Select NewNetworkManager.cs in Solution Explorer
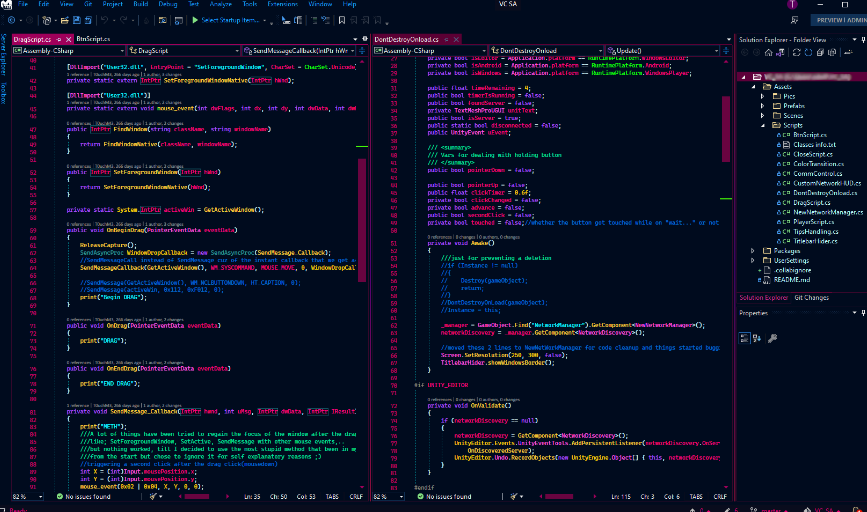867x512 pixels. click(x=828, y=212)
